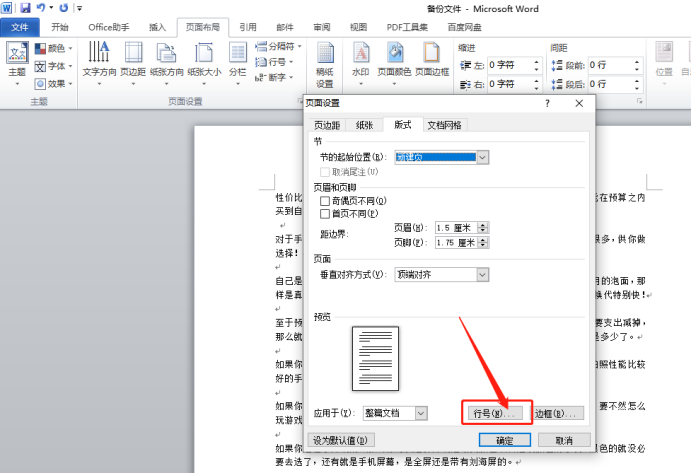Switch to the 引用 ribbon tab
The height and width of the screenshot is (474, 692).
[x=248, y=27]
